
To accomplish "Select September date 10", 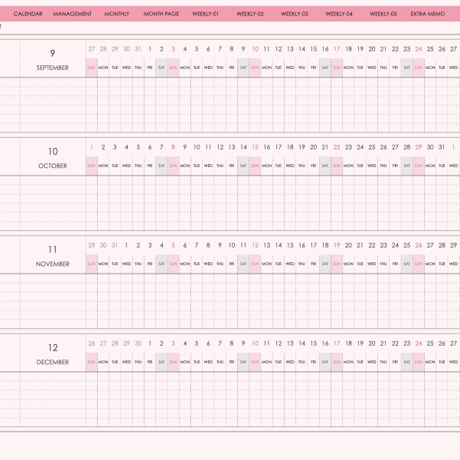I will pyautogui.click(x=255, y=49).
